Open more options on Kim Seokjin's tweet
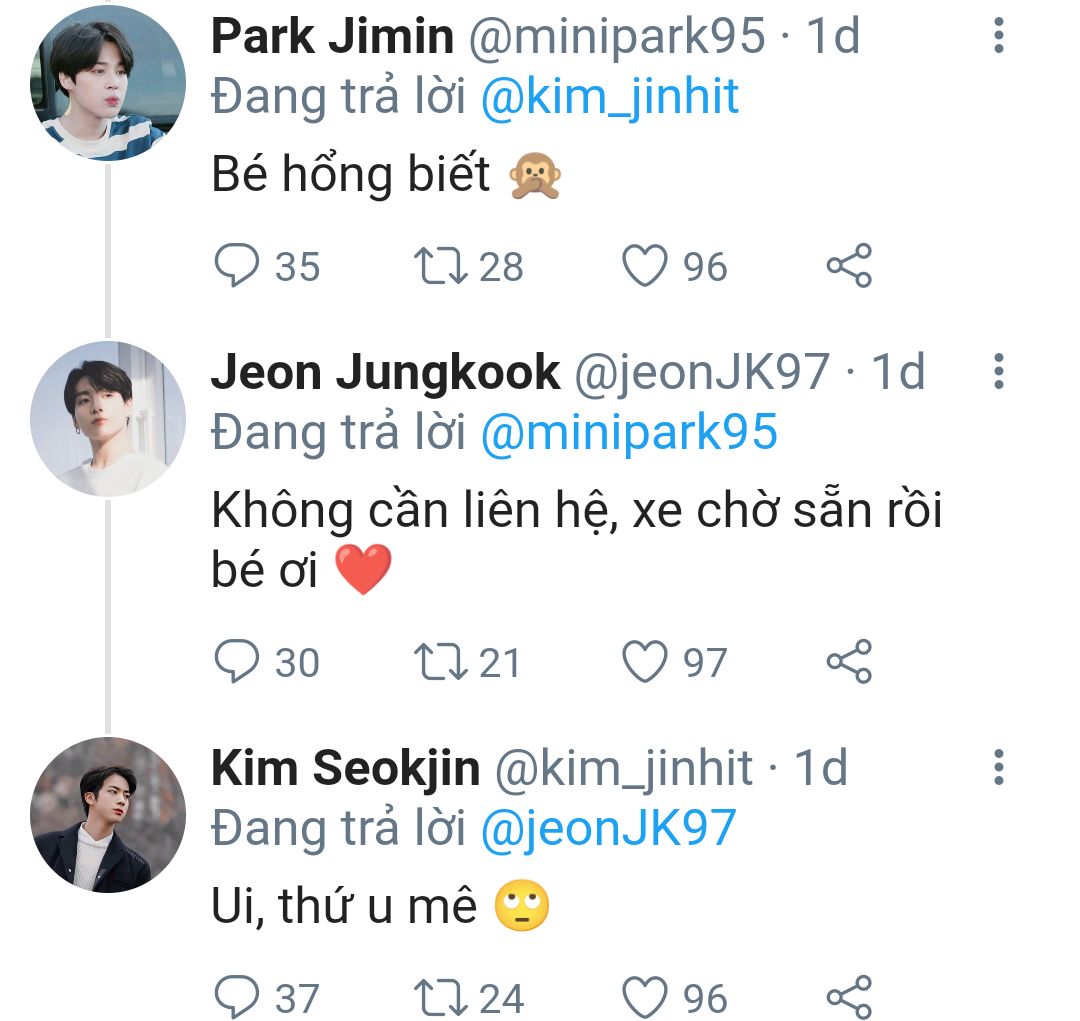The height and width of the screenshot is (1021, 1080). coord(997,768)
